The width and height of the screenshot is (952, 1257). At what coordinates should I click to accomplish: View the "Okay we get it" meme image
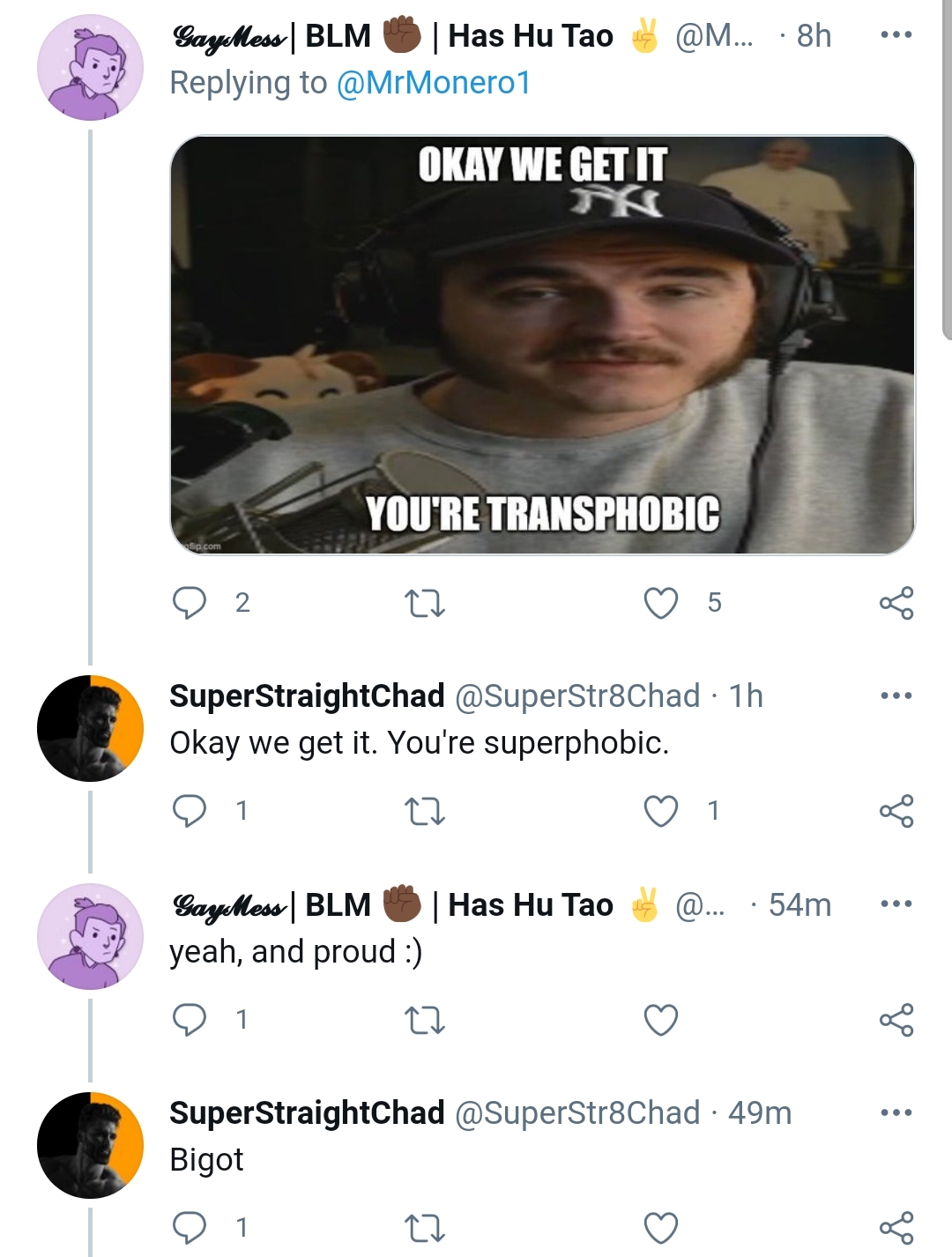point(542,345)
